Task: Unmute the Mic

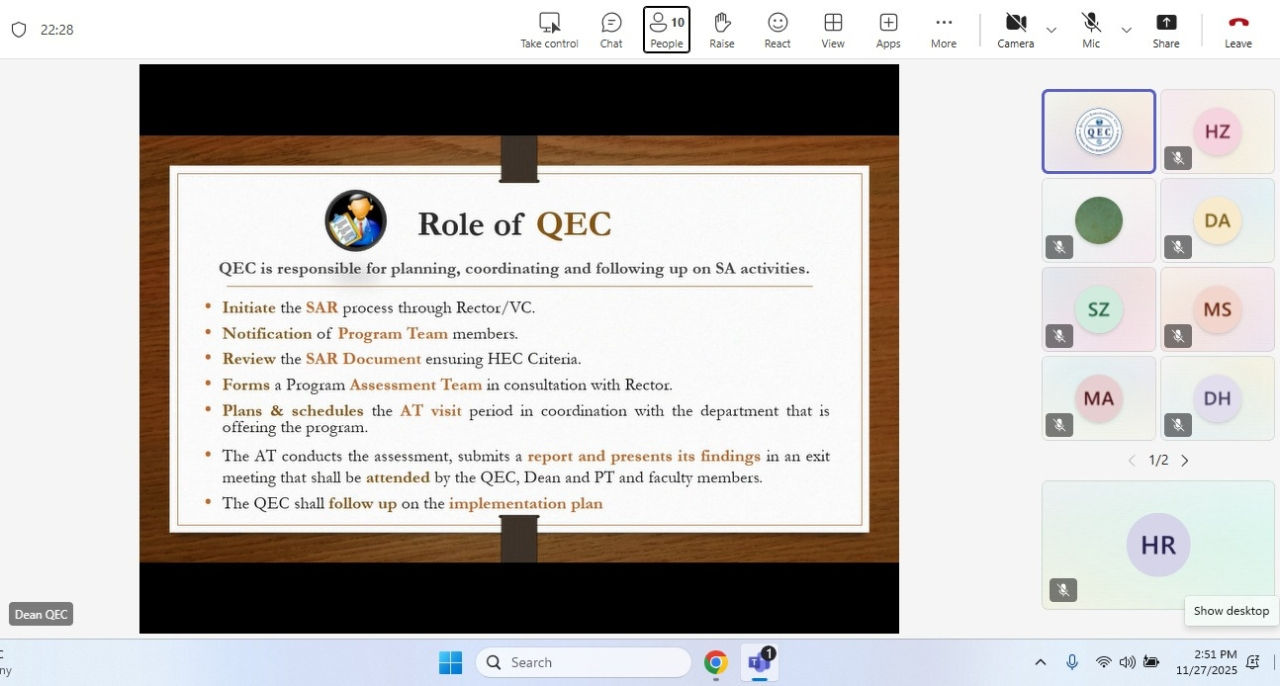Action: pyautogui.click(x=1091, y=30)
